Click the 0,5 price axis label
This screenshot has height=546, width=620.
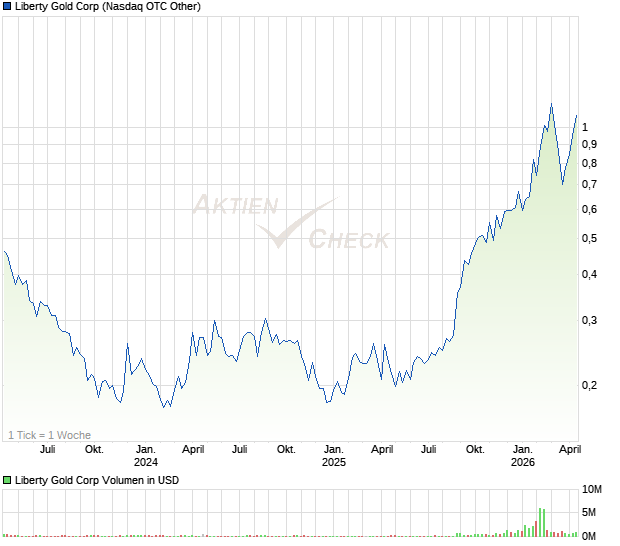click(589, 238)
